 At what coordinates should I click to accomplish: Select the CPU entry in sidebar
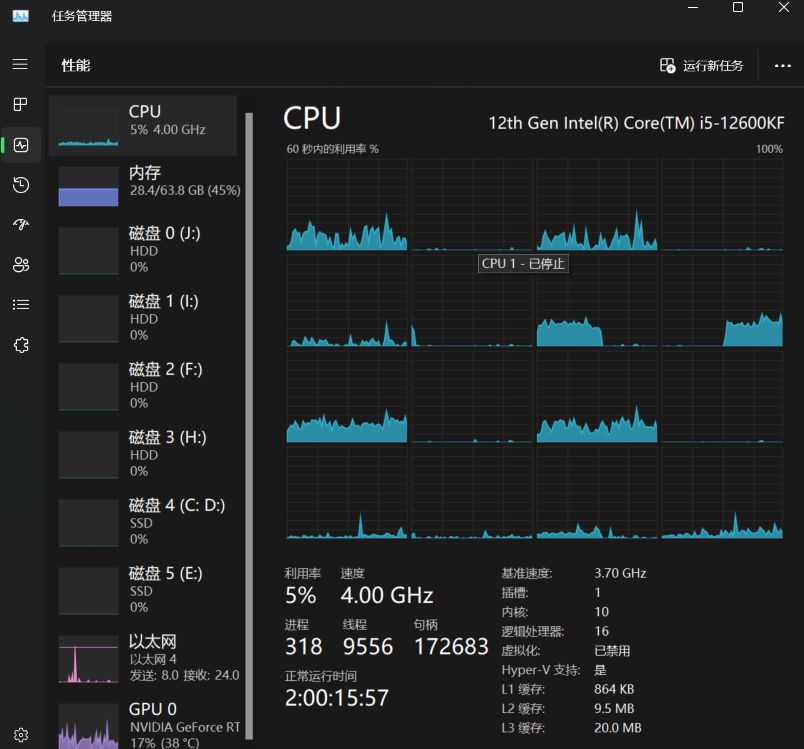[x=143, y=126]
